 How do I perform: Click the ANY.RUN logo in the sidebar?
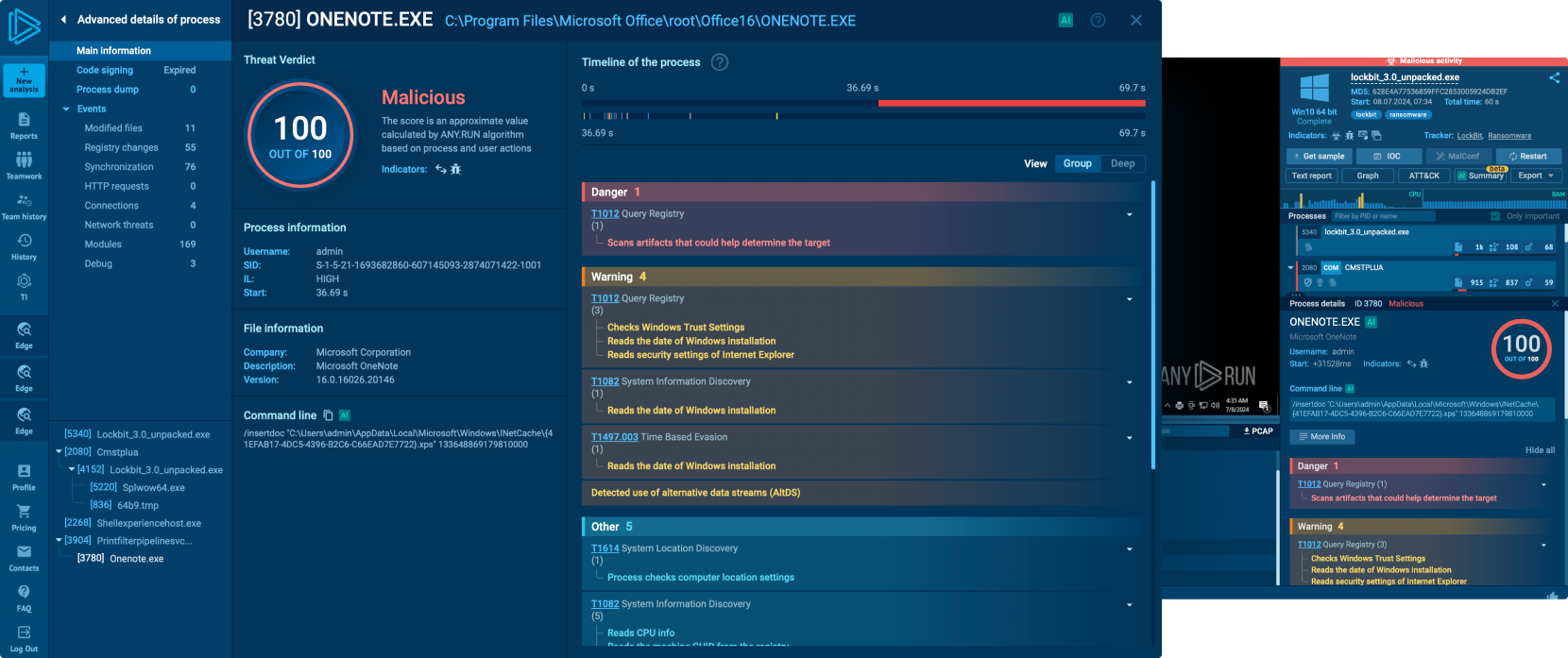click(x=24, y=26)
